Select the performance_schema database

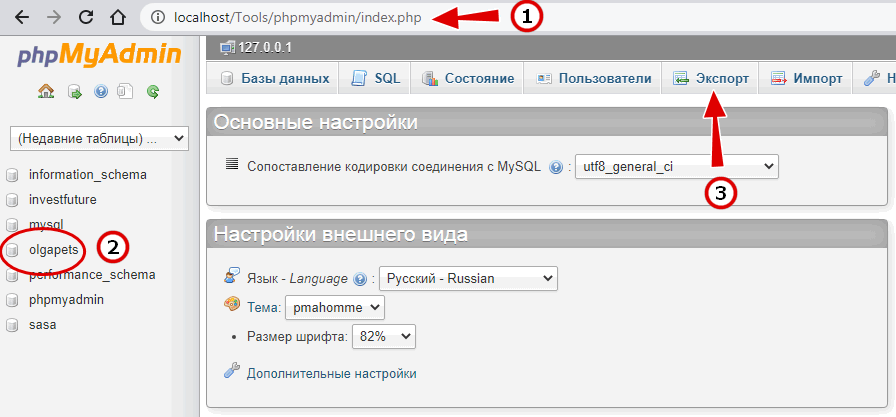tap(92, 275)
